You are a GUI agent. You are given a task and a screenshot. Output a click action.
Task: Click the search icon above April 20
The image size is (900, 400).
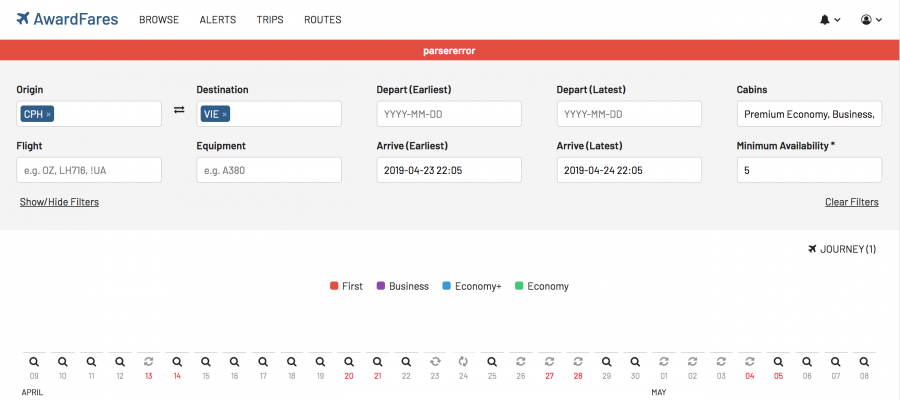349,360
